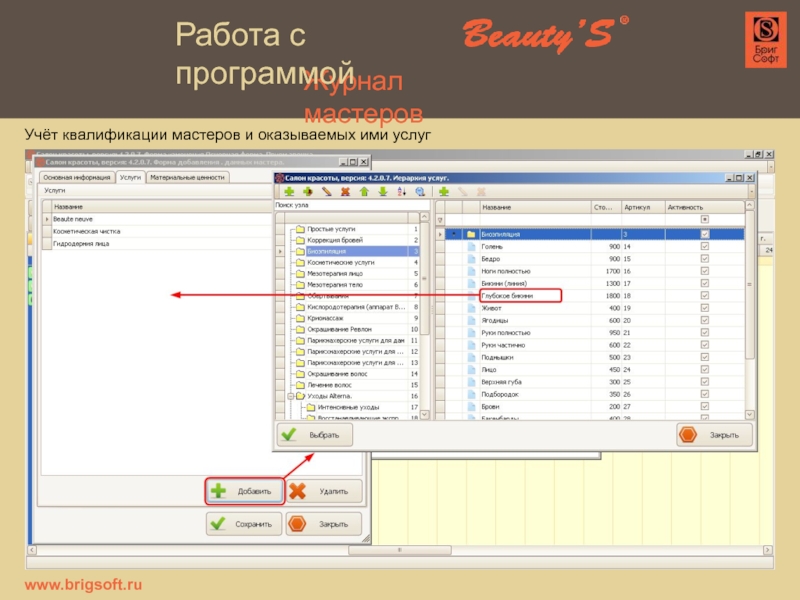Screen dimensions: 800x600
Task: Click the folder icon in the Биоэпиляция grid row
Action: pos(471,234)
